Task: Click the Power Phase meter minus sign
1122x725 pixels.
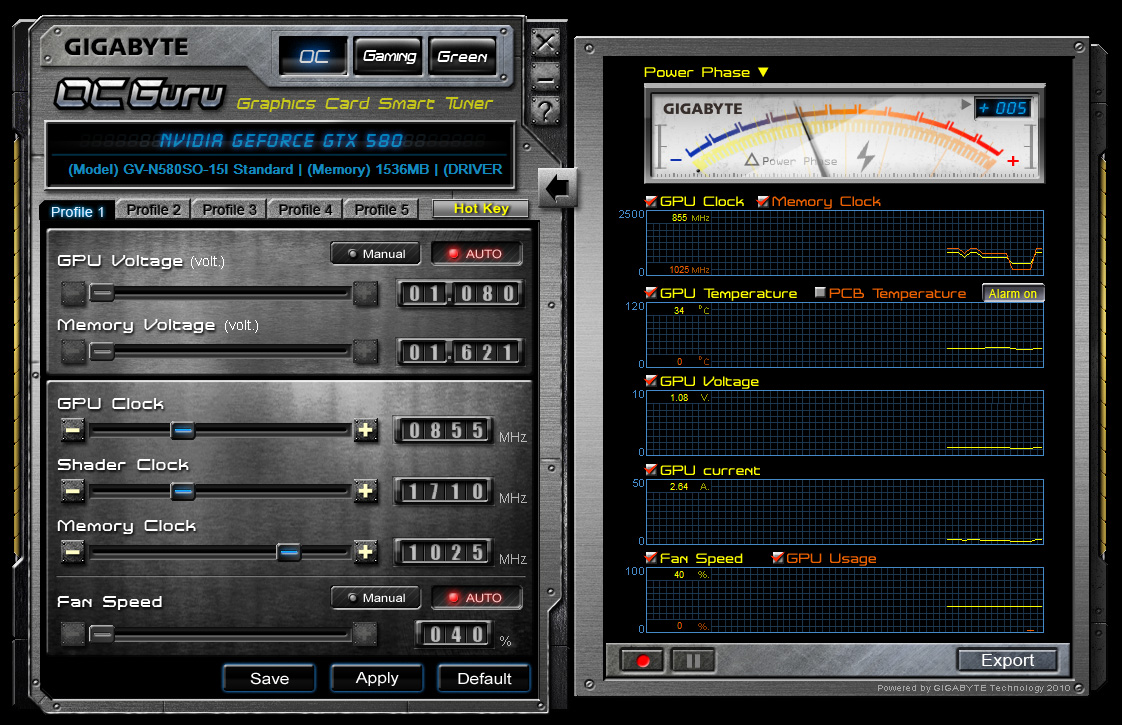Action: coord(675,160)
